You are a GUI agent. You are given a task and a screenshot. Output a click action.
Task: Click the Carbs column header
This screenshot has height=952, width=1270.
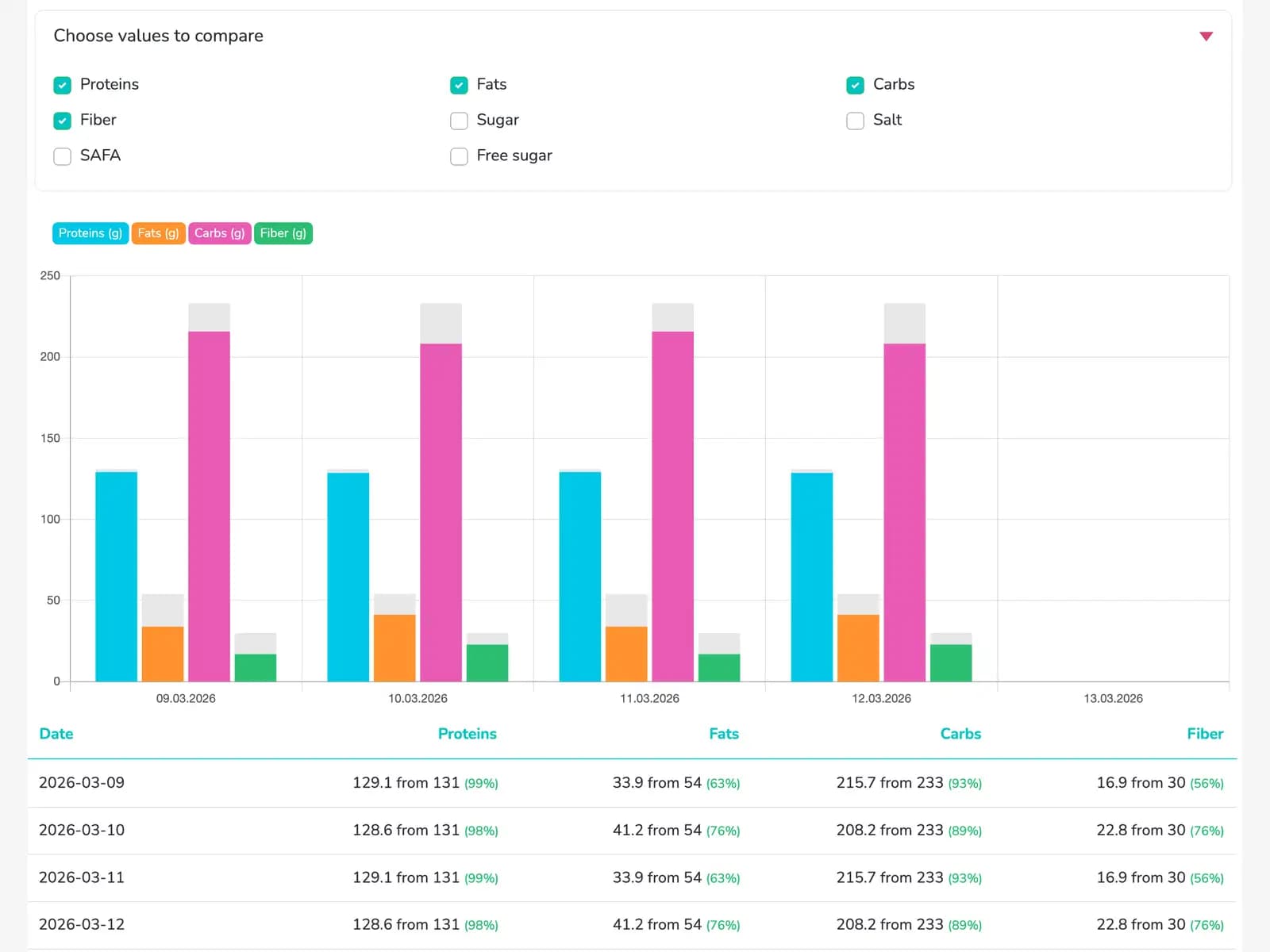coord(960,734)
